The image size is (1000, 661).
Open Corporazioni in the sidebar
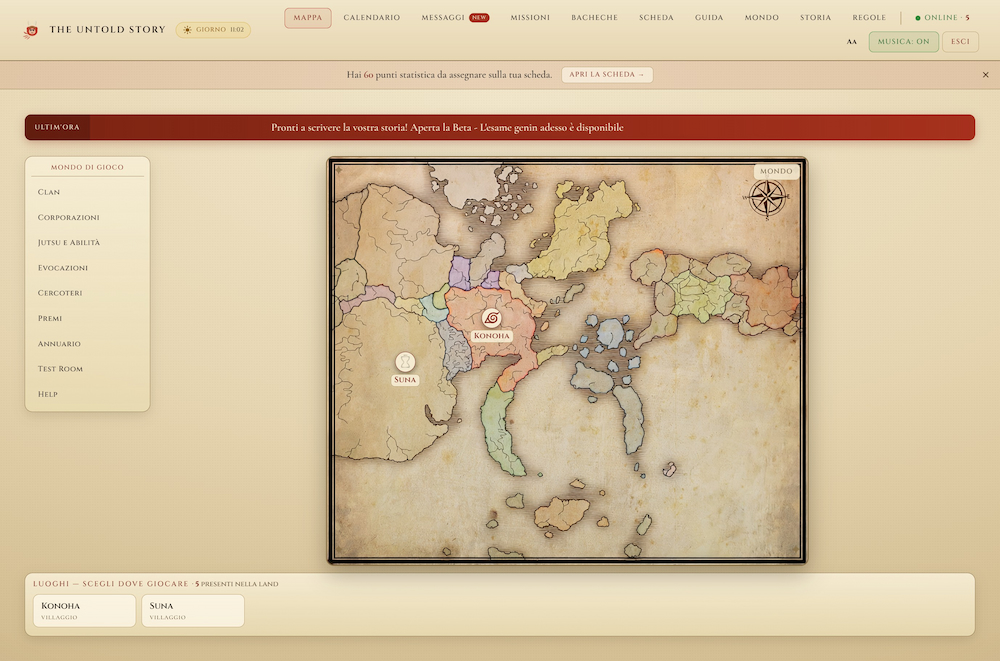(87, 218)
